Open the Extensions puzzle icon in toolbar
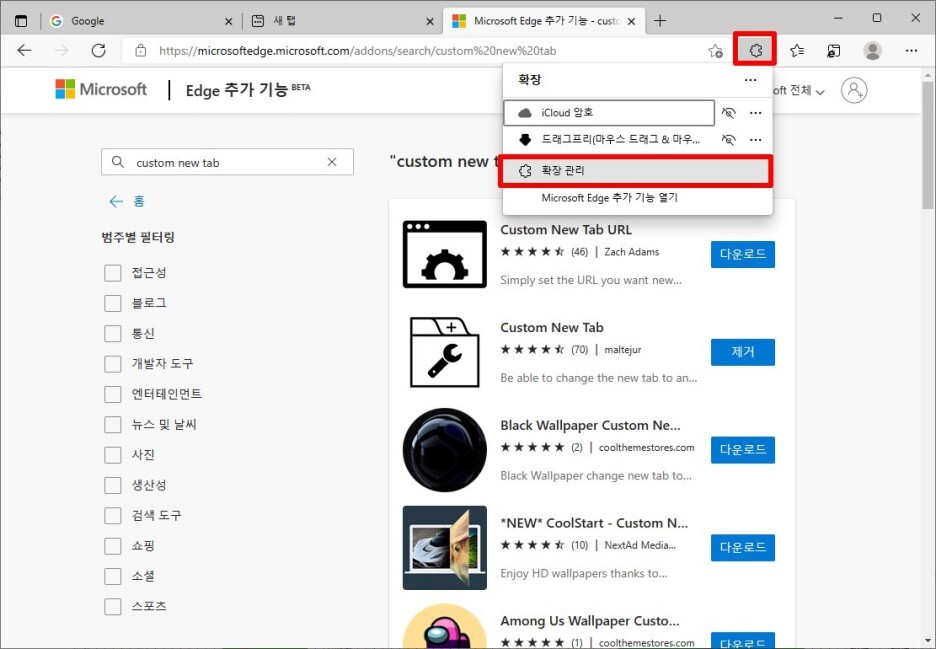The width and height of the screenshot is (936, 649). (x=756, y=50)
